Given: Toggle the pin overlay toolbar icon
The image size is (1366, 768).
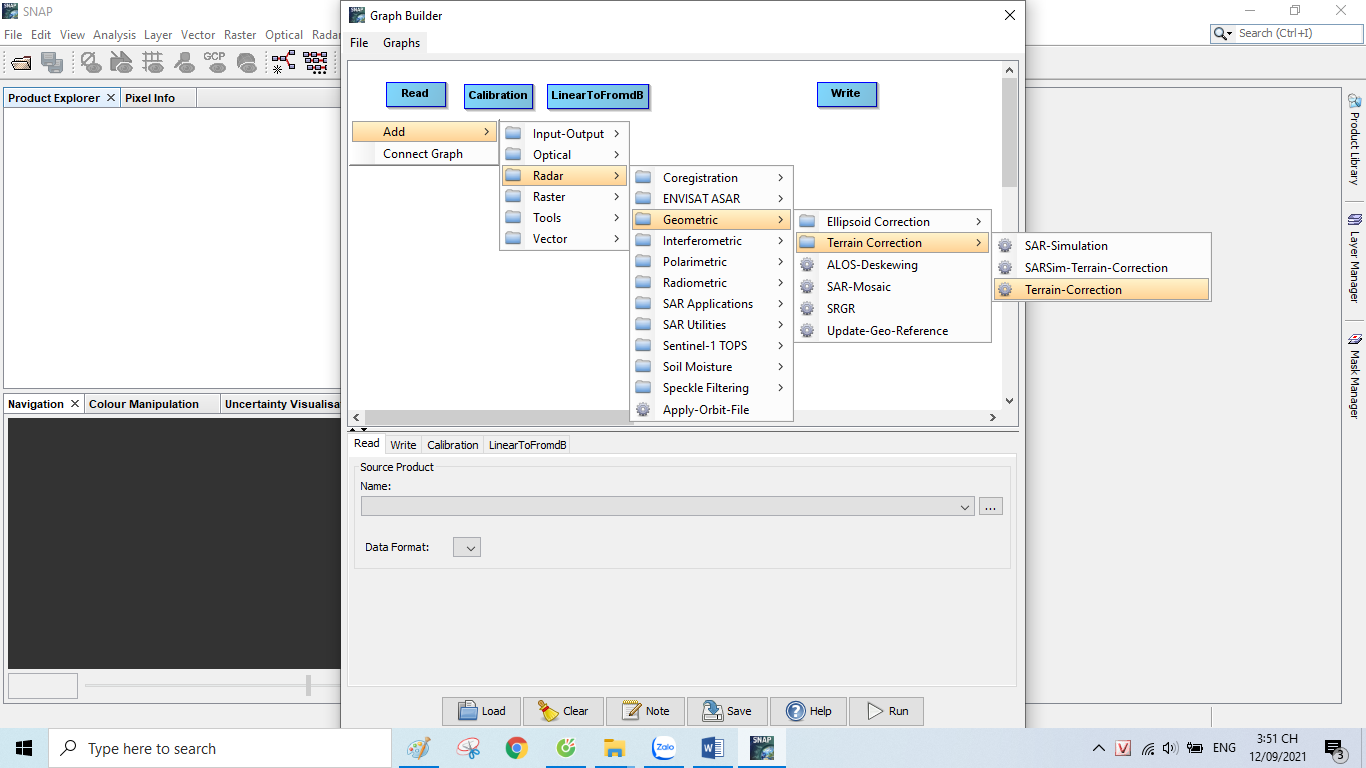Looking at the screenshot, I should tap(184, 62).
